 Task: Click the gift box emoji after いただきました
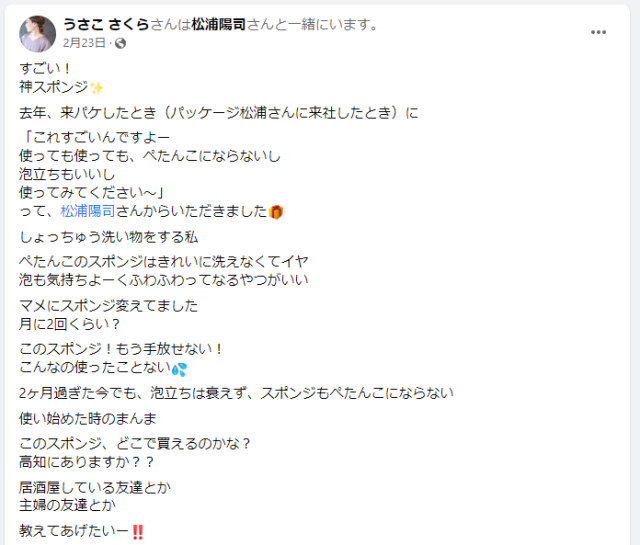pyautogui.click(x=276, y=212)
